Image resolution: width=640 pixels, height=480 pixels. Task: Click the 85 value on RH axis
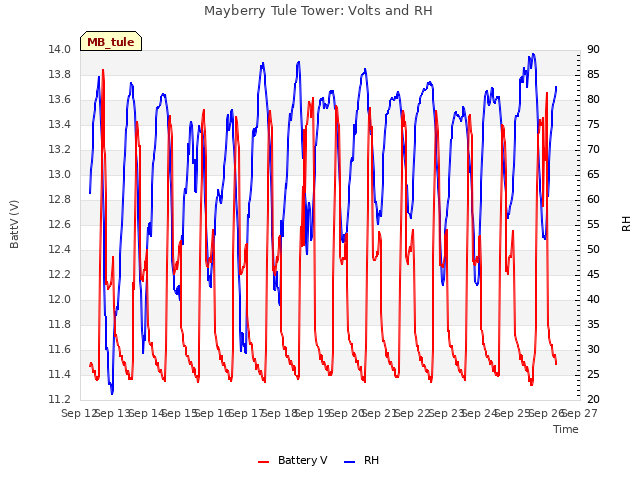(x=593, y=75)
